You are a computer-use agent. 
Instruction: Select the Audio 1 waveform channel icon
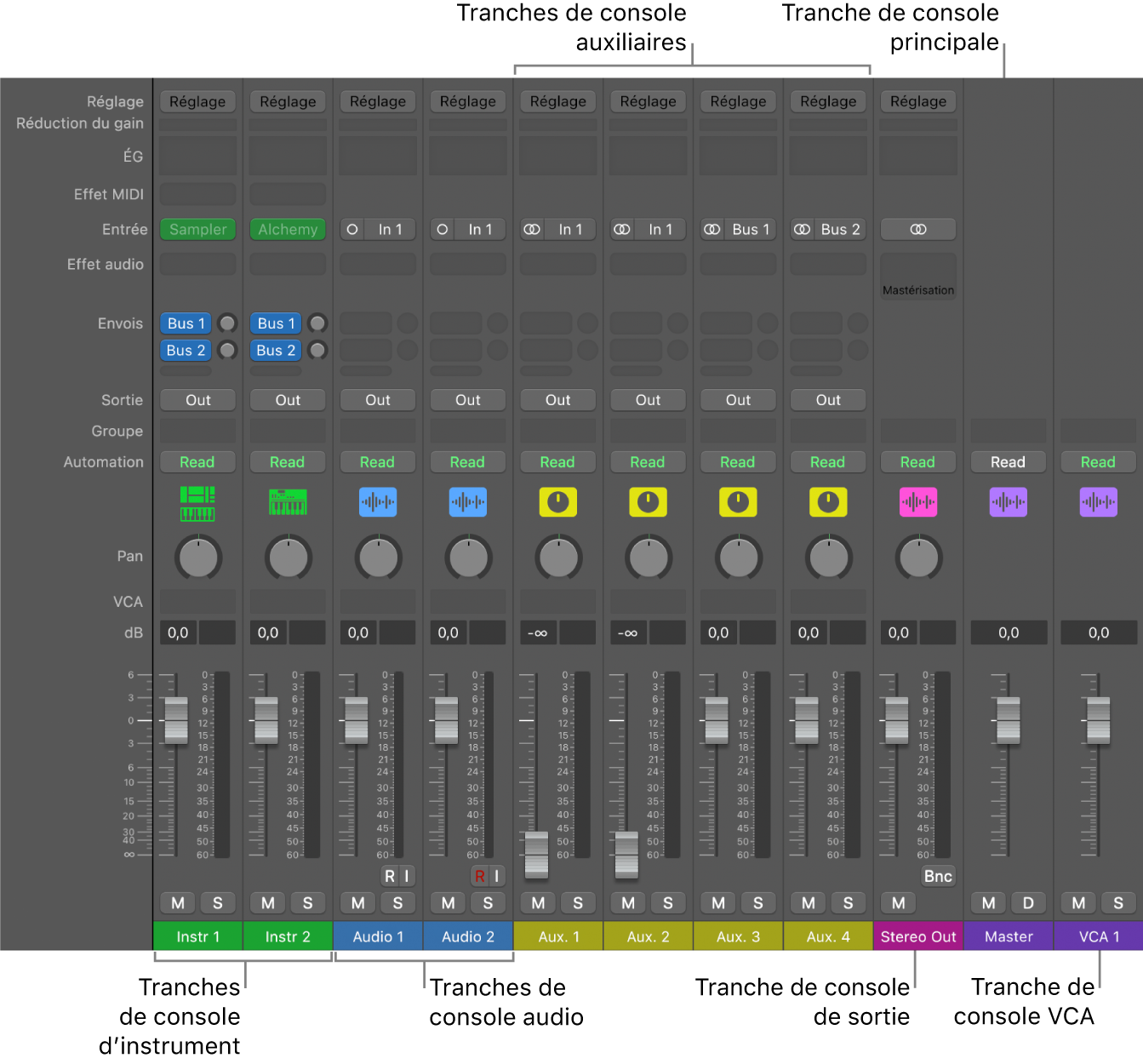[378, 502]
